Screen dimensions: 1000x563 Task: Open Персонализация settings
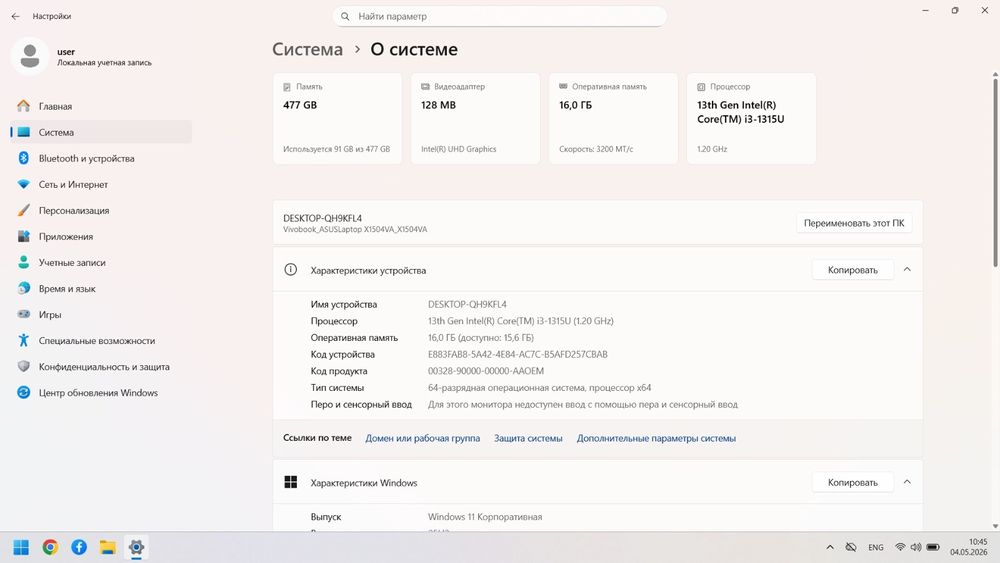pyautogui.click(x=101, y=210)
